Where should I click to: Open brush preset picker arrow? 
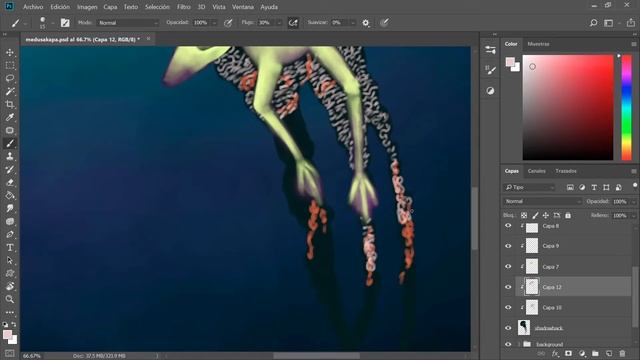coord(53,23)
